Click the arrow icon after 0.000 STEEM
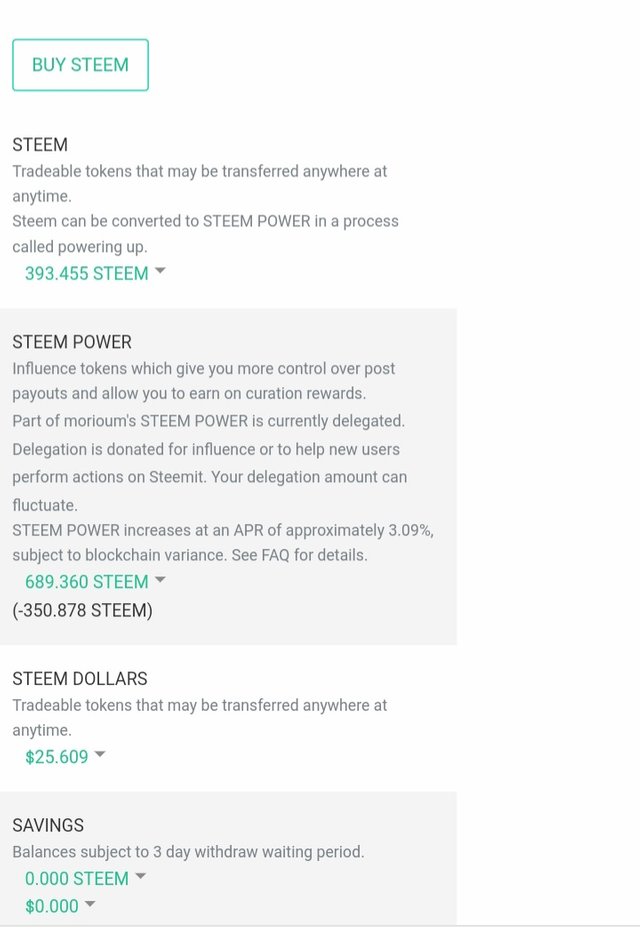This screenshot has height=932, width=640. 141,876
